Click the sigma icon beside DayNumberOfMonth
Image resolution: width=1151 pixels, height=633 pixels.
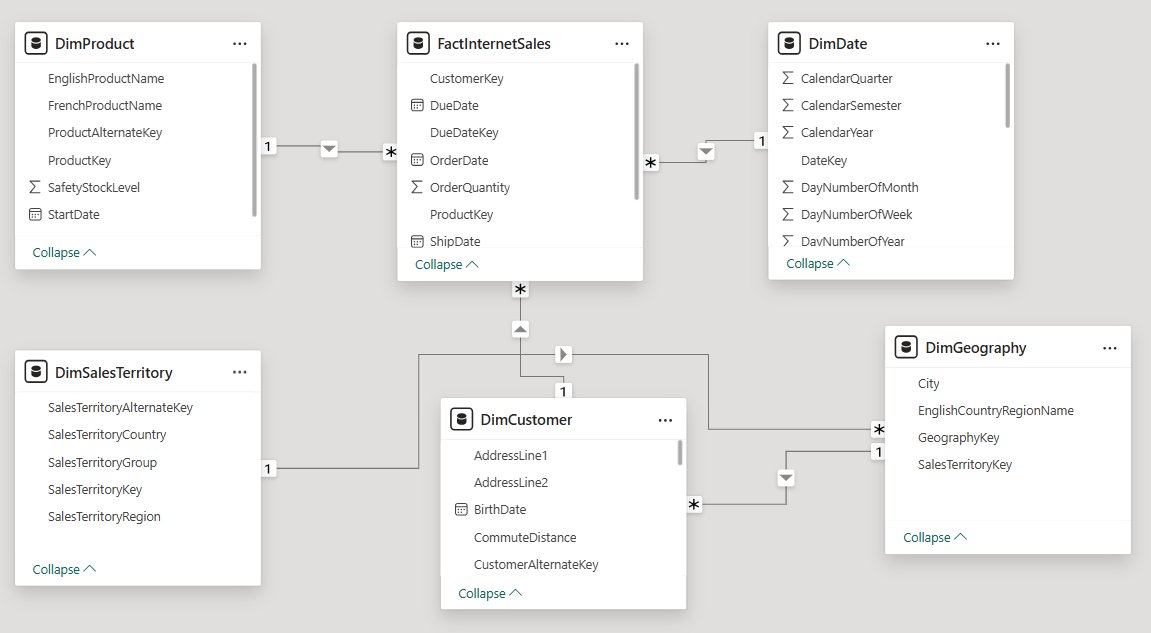point(788,187)
